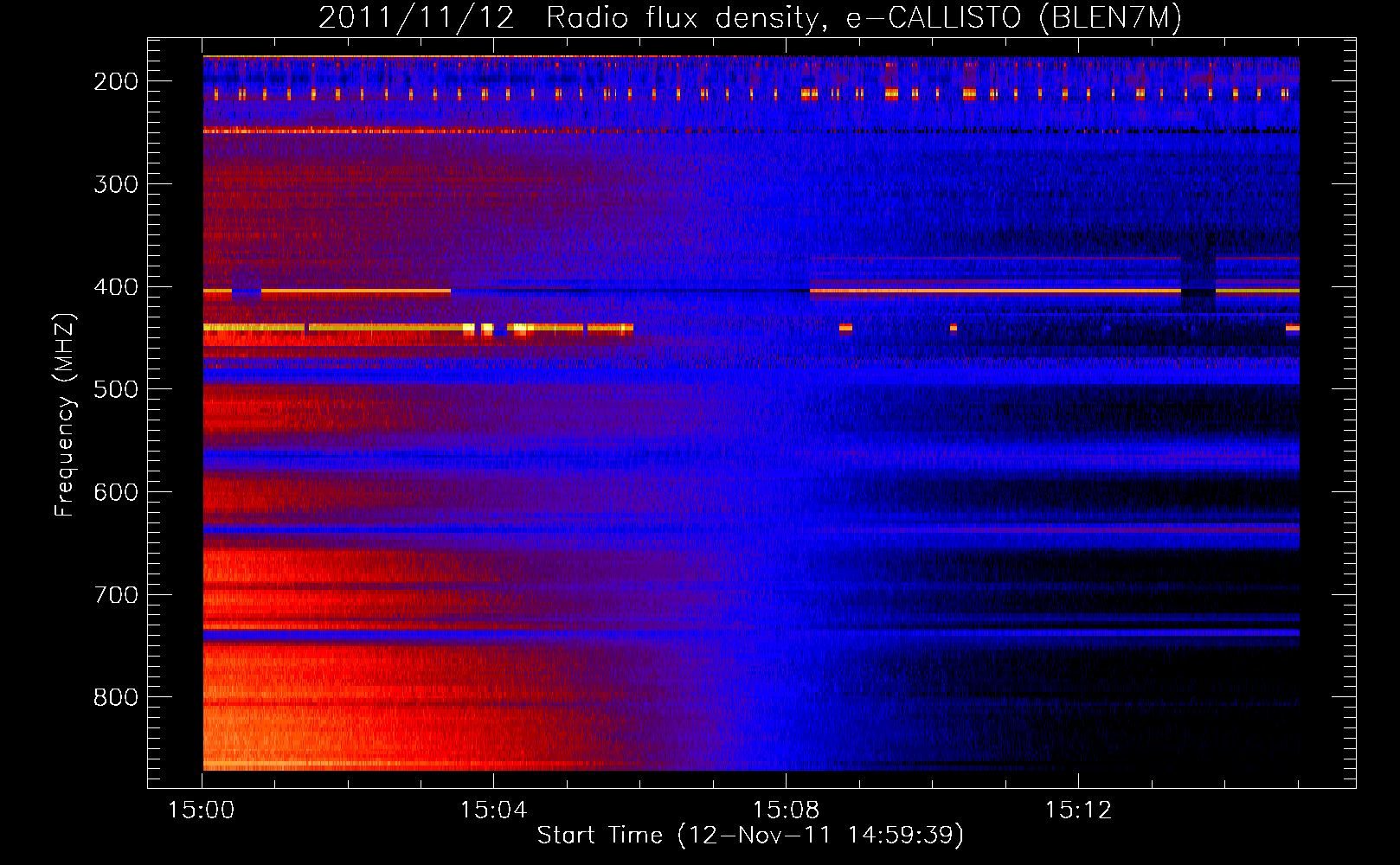Click the 'e-CALLISTO (BLEN7M)' station label

point(1013,18)
